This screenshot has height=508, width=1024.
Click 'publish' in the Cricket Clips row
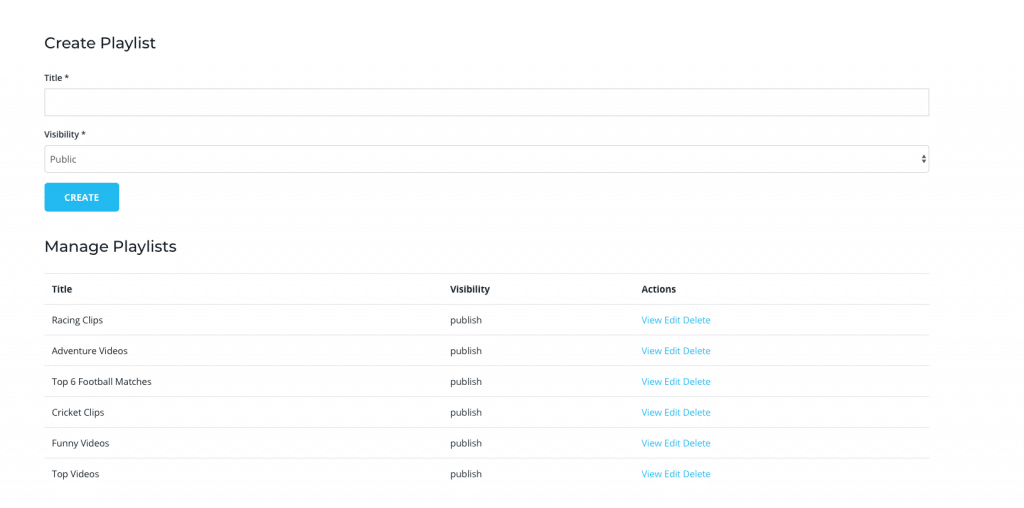[x=466, y=412]
